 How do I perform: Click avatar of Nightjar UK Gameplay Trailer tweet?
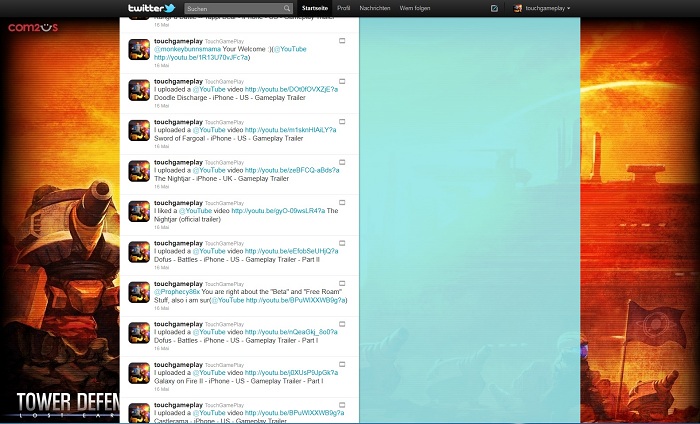(139, 171)
